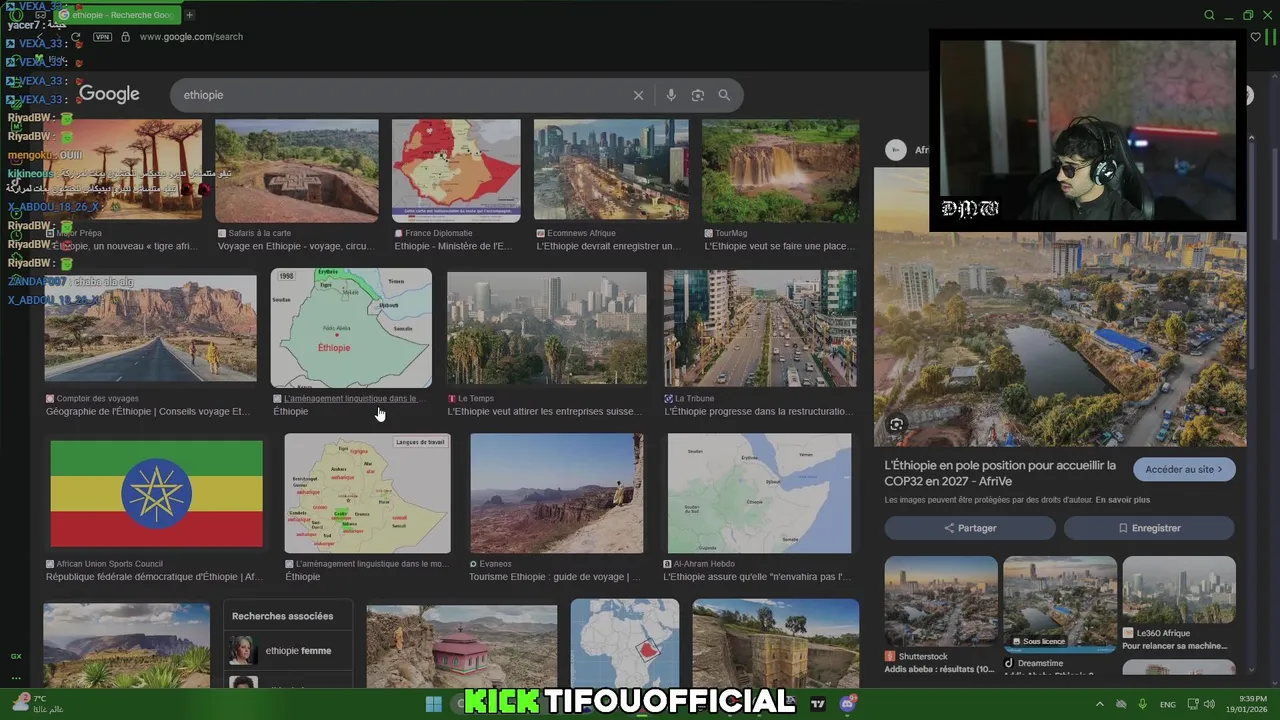Click République fédérale démocratique d'Éthiopie caption

pos(154,577)
